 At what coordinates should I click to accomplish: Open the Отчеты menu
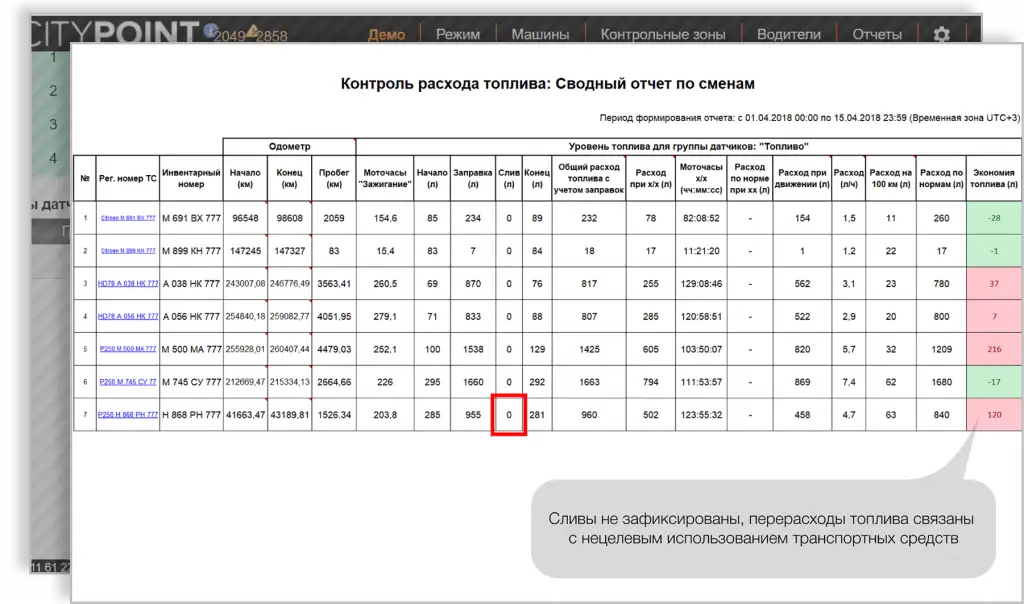point(877,34)
